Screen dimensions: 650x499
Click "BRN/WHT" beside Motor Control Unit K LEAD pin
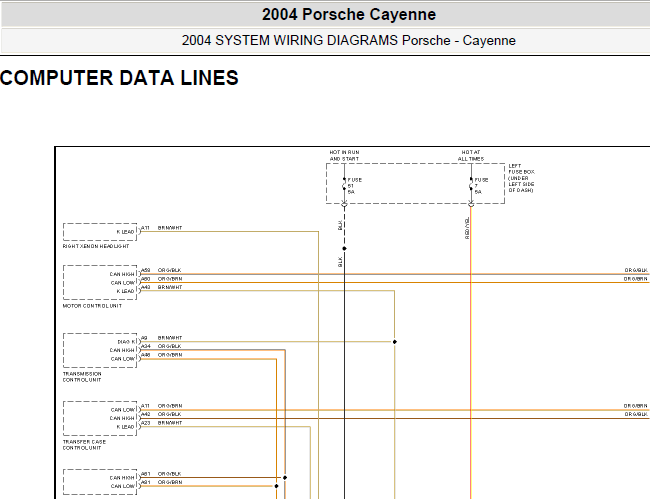click(170, 287)
